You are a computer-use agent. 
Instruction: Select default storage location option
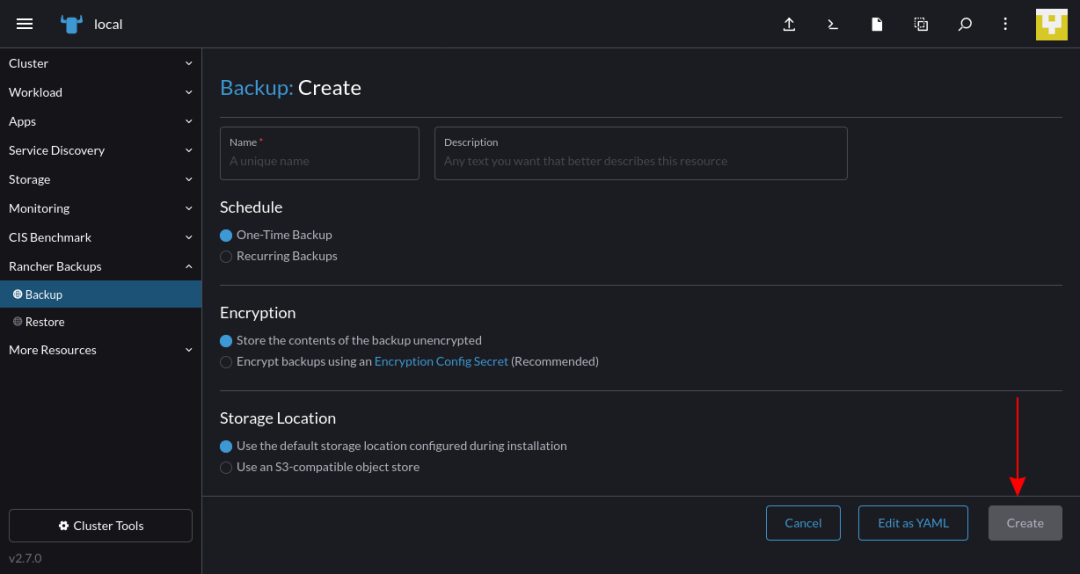[x=226, y=447]
